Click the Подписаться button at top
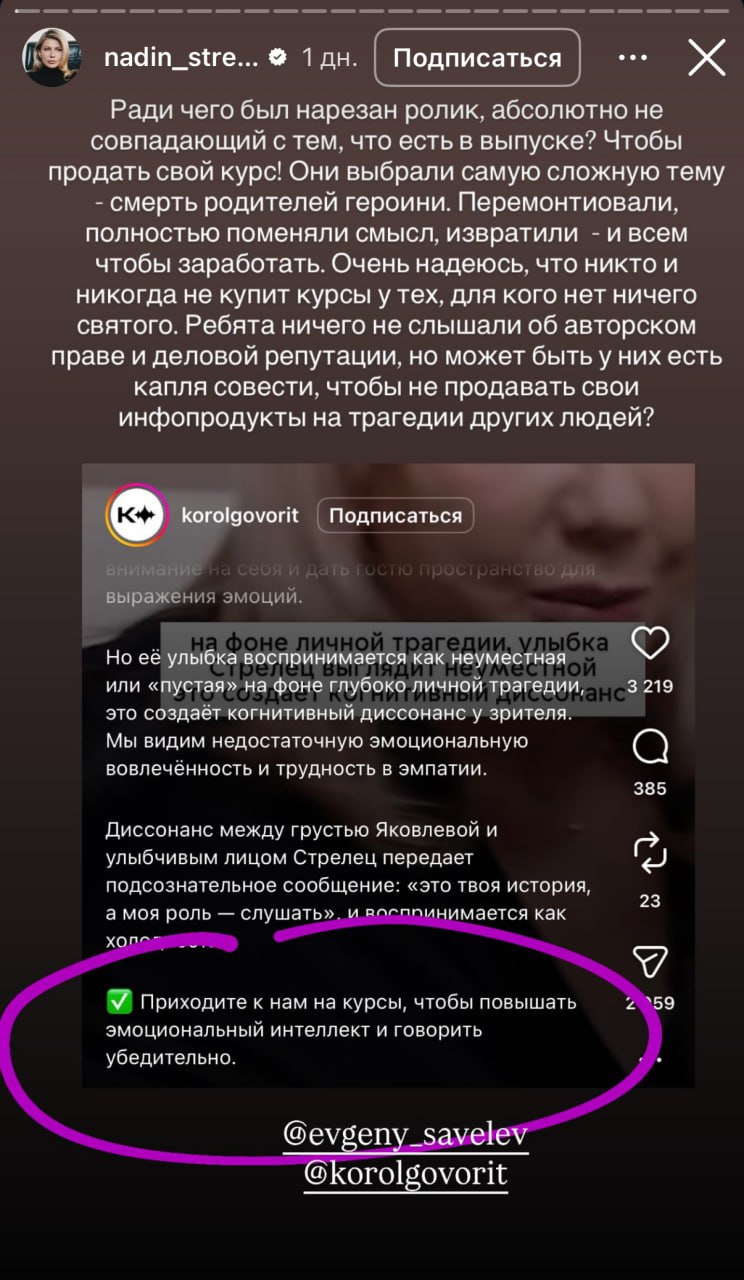The height and width of the screenshot is (1280, 744). pyautogui.click(x=477, y=58)
